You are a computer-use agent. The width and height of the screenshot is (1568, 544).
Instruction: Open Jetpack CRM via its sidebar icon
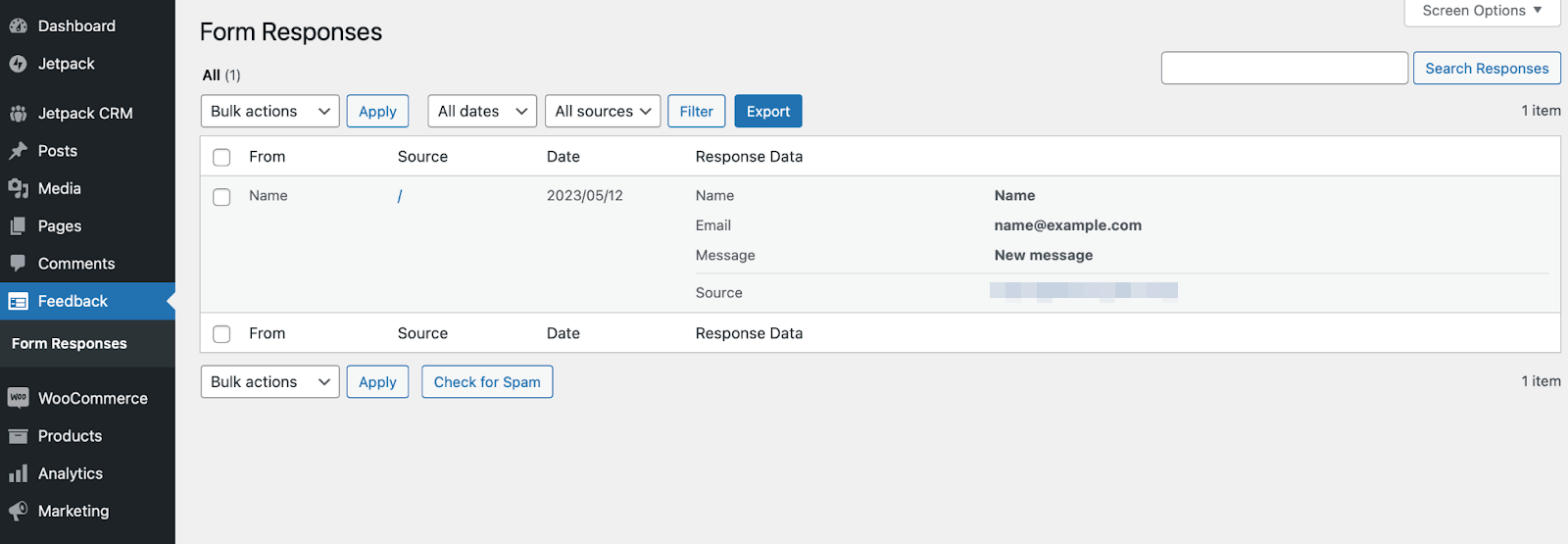[18, 114]
